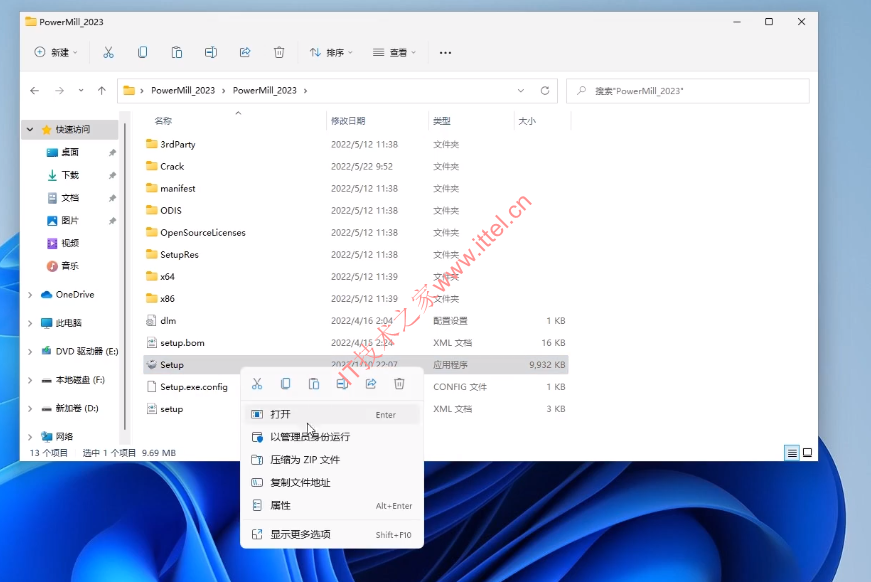This screenshot has width=871, height=582.
Task: Select the dlm configuration file
Action: 356,320
